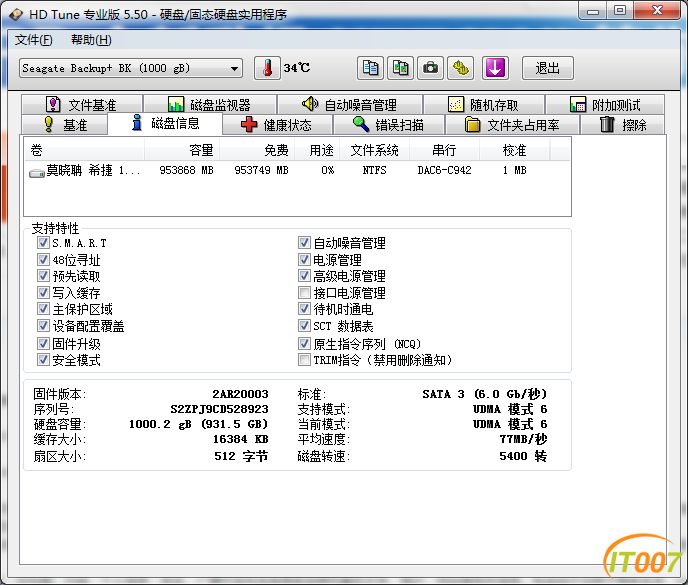
Task: Enable the 接口电源管理 checkbox
Action: coord(304,293)
